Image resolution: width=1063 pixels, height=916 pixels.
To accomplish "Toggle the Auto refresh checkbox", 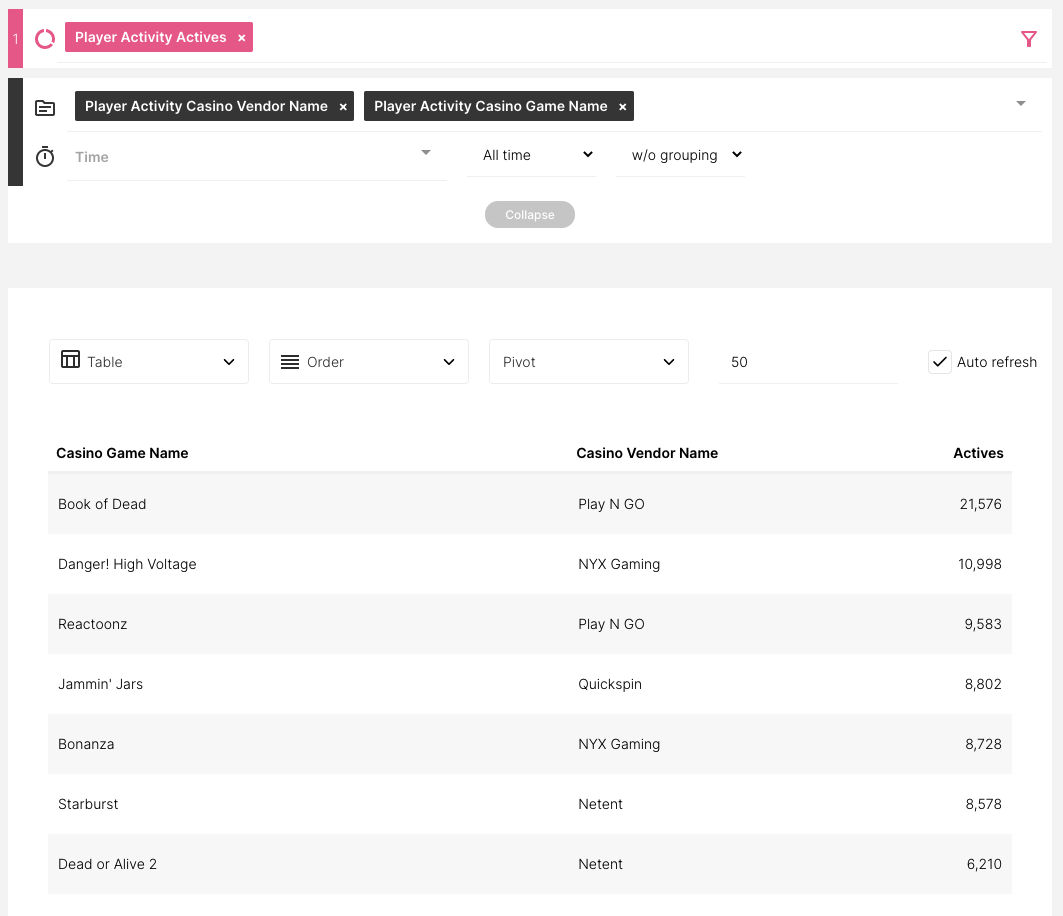I will [x=940, y=362].
